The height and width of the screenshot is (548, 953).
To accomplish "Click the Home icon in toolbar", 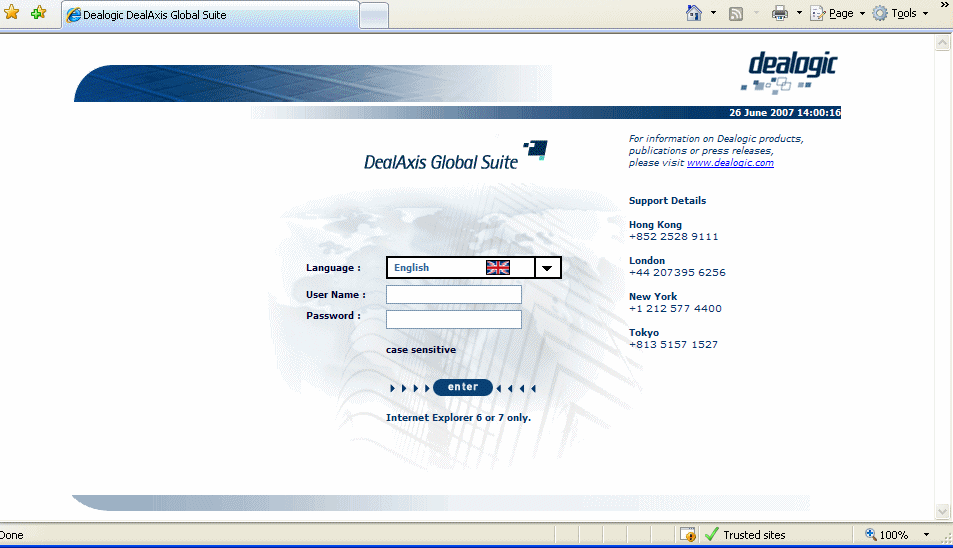I will point(694,13).
